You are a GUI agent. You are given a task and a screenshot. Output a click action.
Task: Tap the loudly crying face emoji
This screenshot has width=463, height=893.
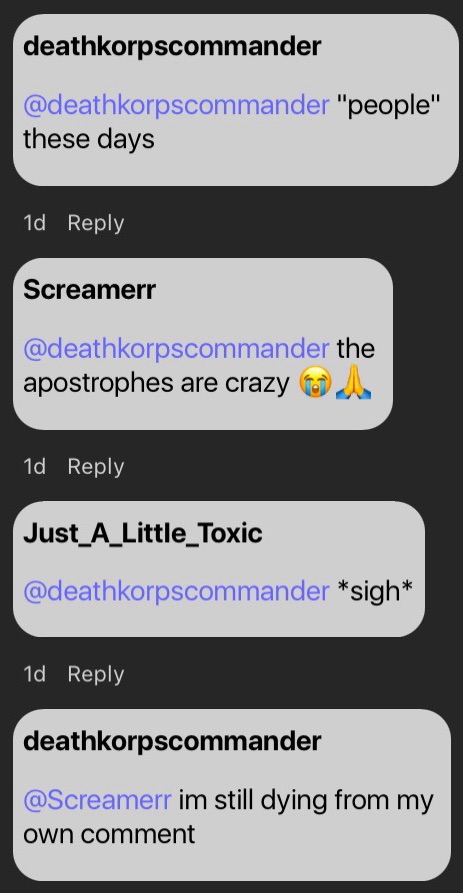pyautogui.click(x=314, y=384)
